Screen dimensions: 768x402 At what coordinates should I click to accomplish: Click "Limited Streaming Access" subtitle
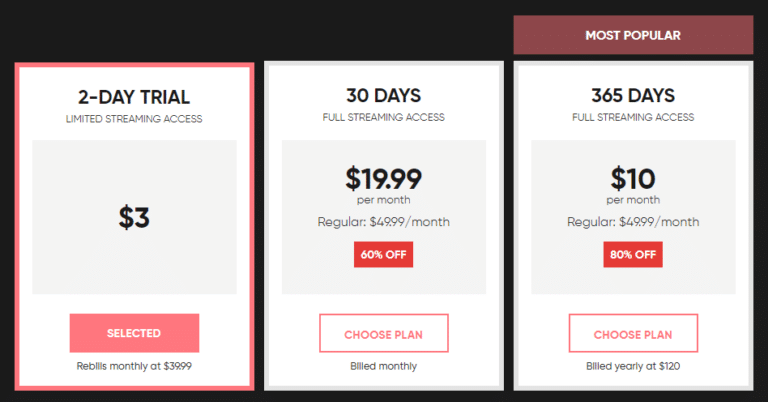click(x=134, y=119)
